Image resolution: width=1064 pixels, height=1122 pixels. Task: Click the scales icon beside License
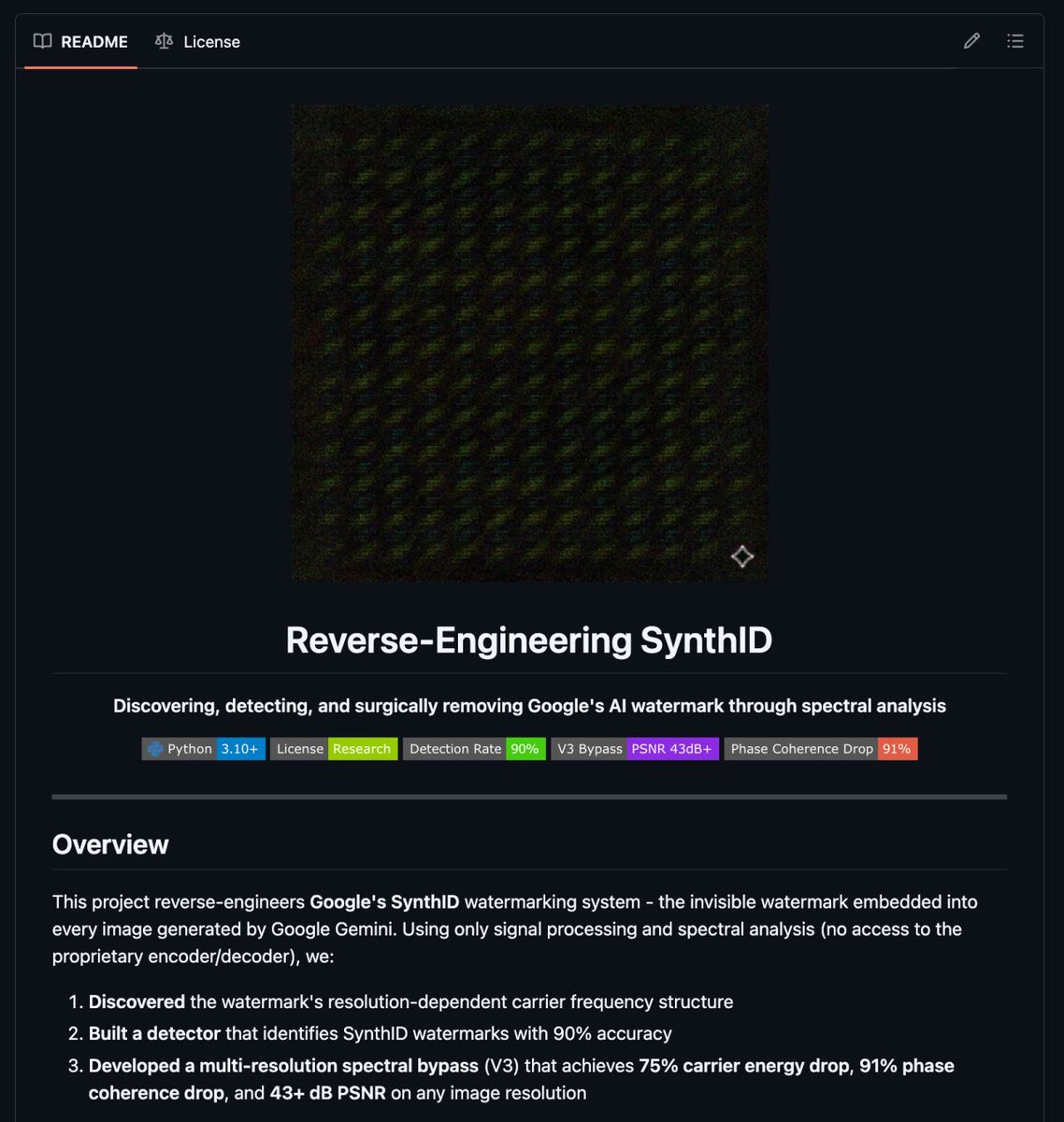click(164, 41)
